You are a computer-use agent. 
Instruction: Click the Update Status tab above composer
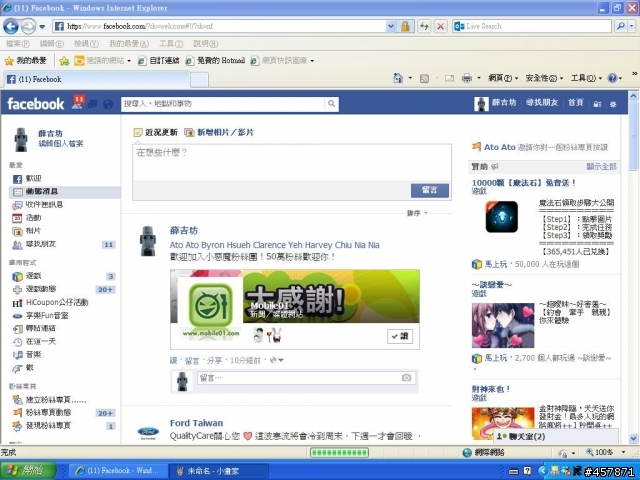coord(156,132)
